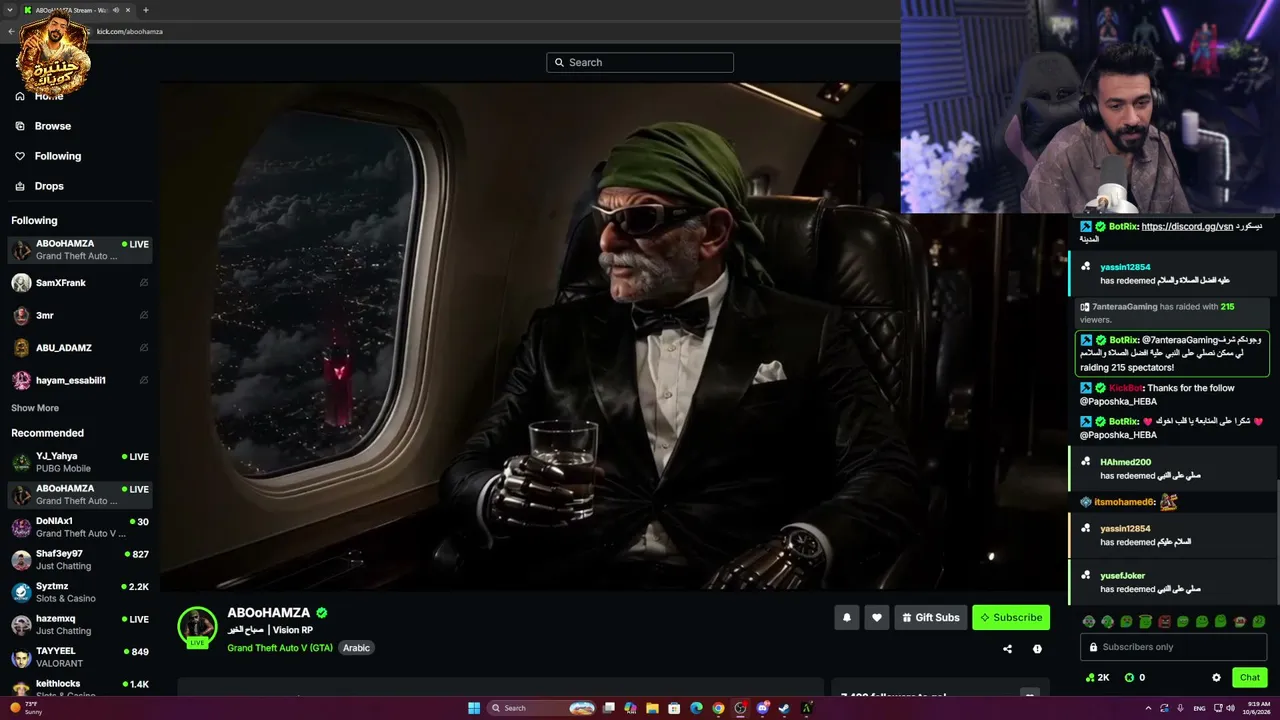Open Discord from the taskbar

coord(763,708)
